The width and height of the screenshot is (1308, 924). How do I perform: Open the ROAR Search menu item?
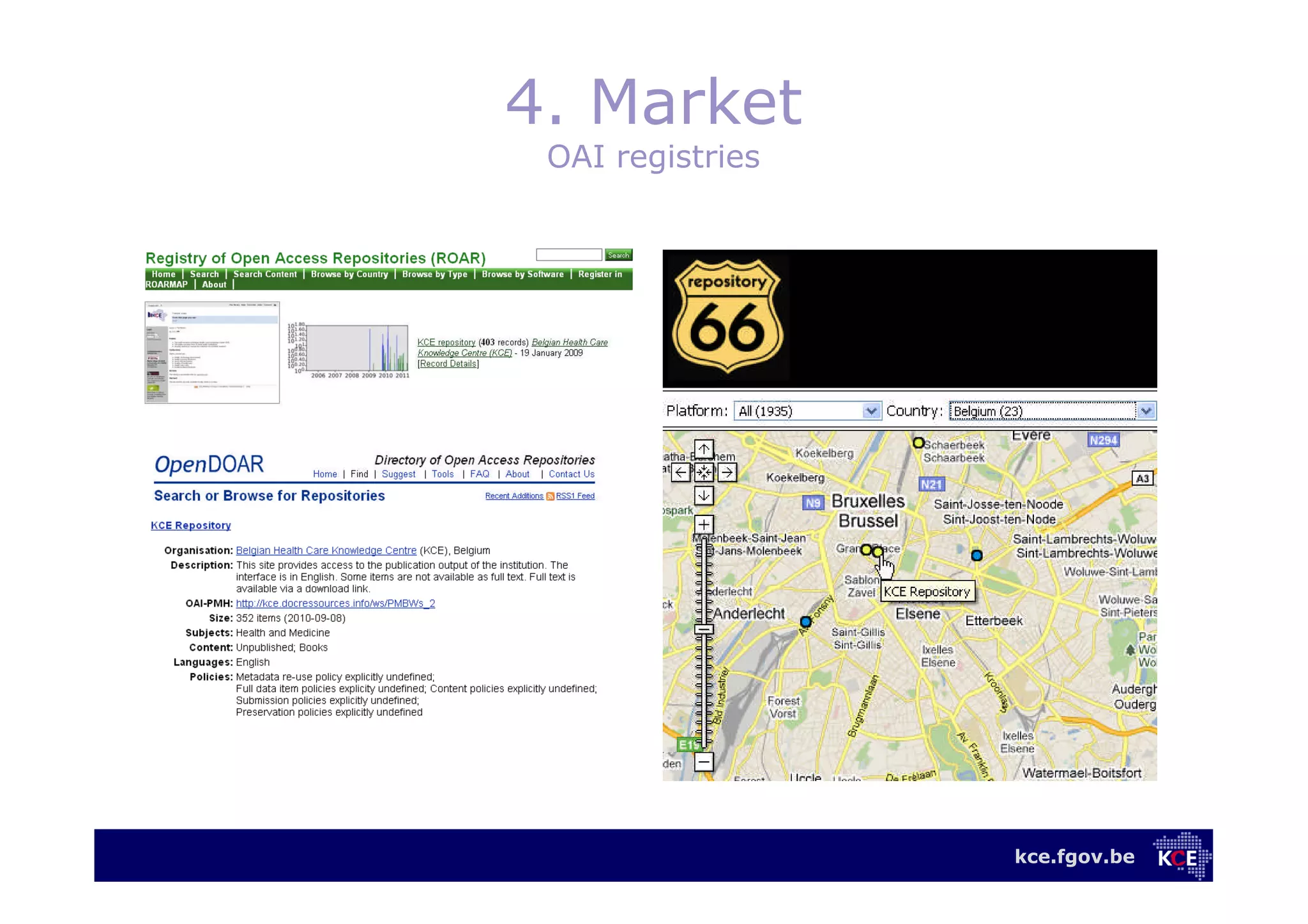204,274
